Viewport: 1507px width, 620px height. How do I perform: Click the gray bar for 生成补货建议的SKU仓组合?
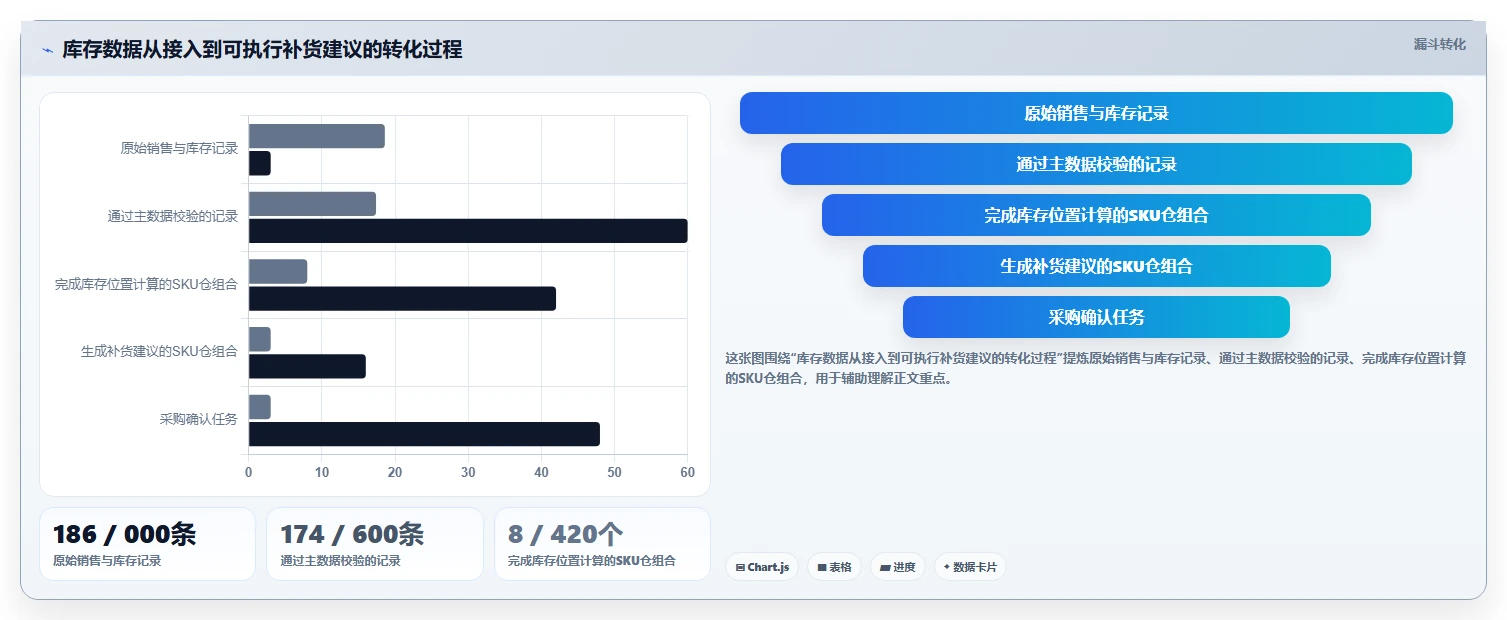point(260,339)
